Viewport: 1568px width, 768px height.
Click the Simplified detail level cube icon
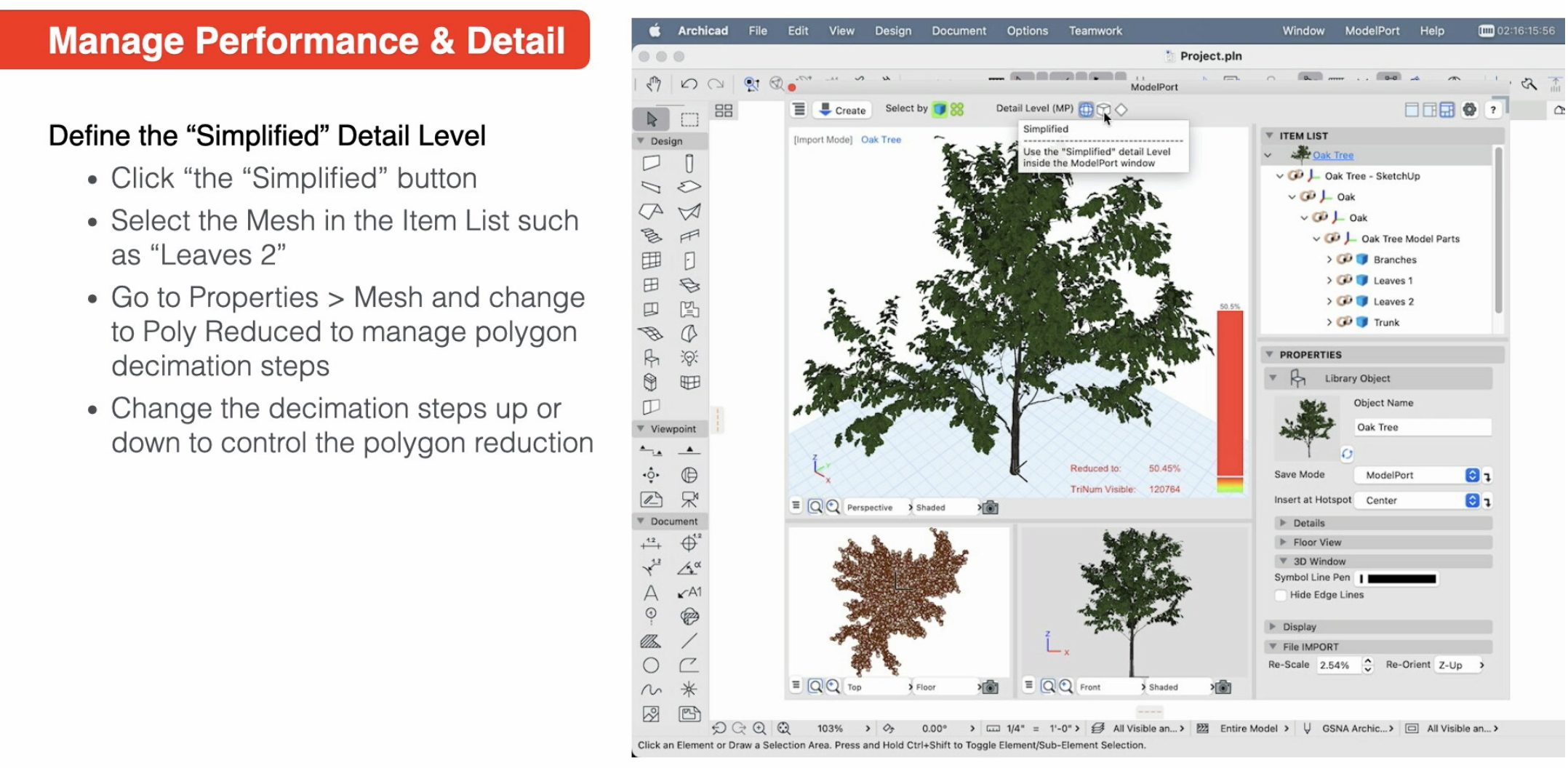coord(1103,110)
